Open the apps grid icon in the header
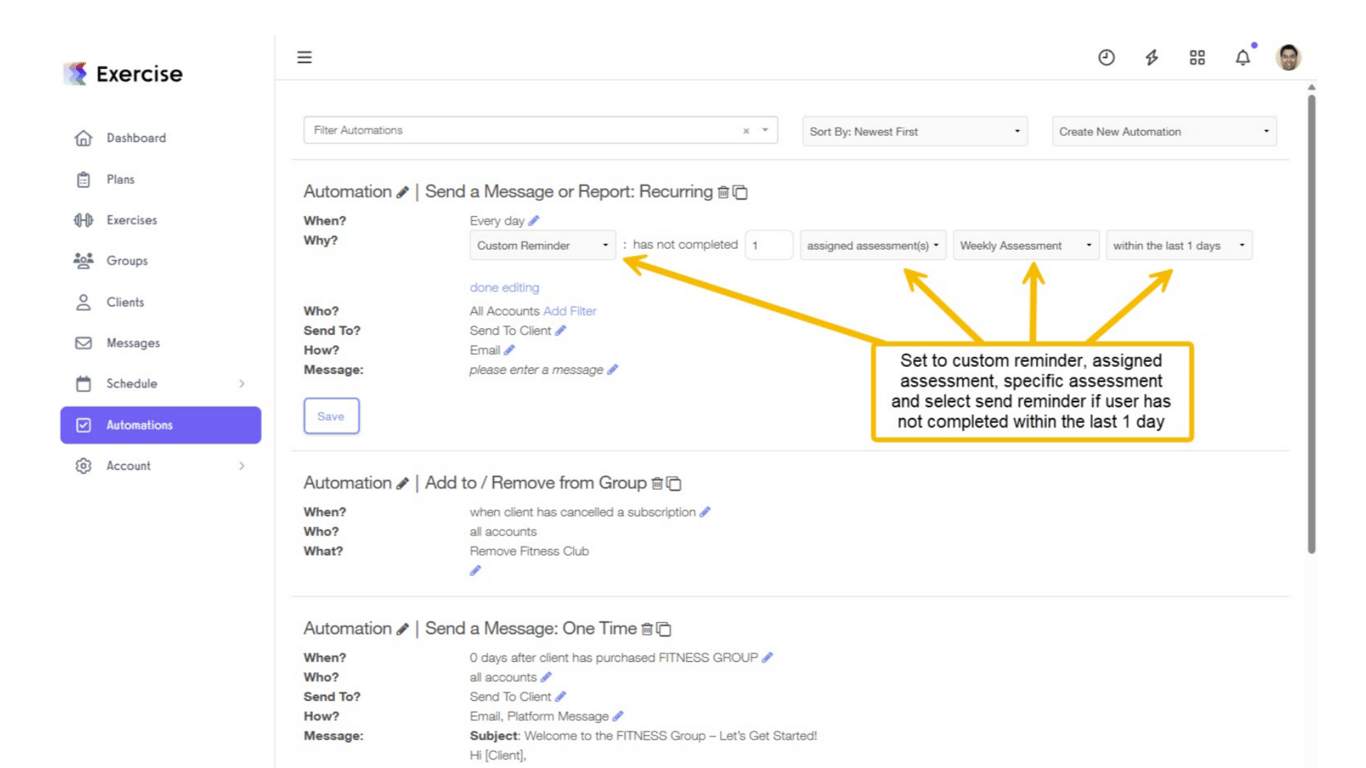This screenshot has height=768, width=1366. pos(1197,57)
